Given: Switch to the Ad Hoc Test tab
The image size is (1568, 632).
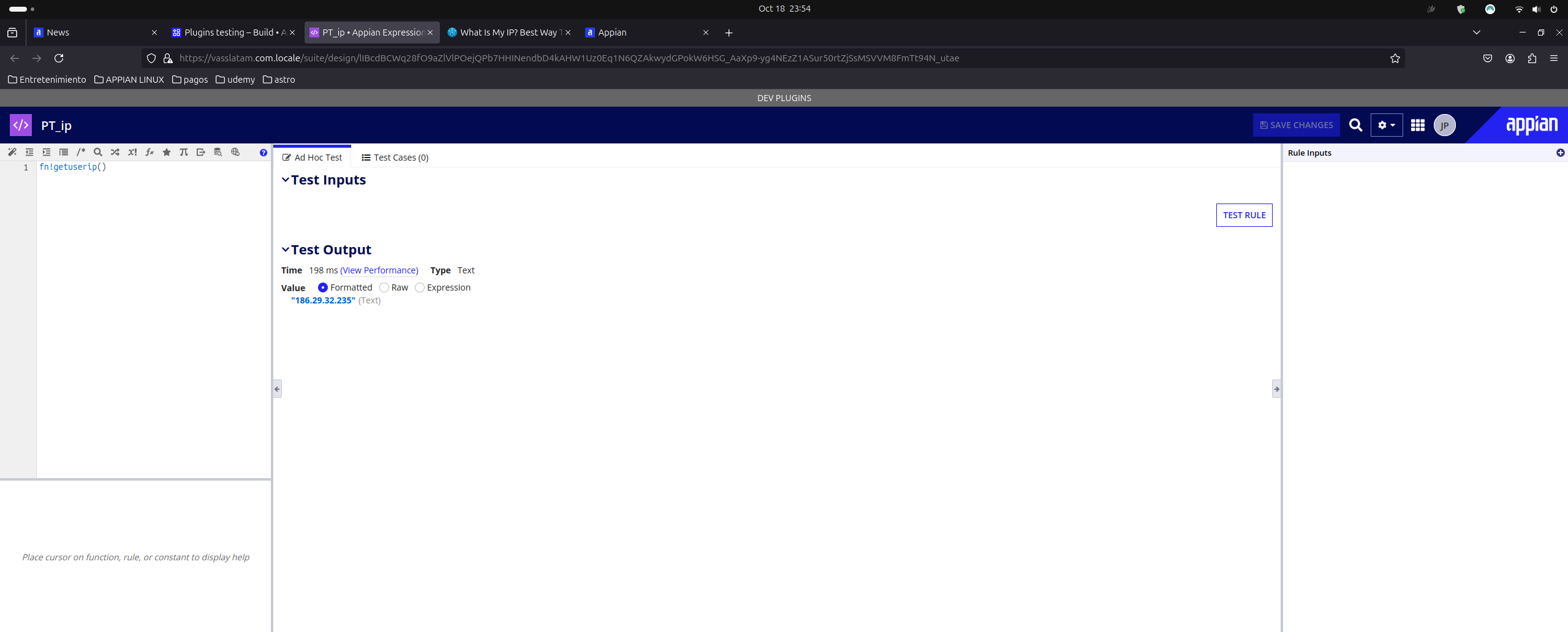Looking at the screenshot, I should 312,158.
